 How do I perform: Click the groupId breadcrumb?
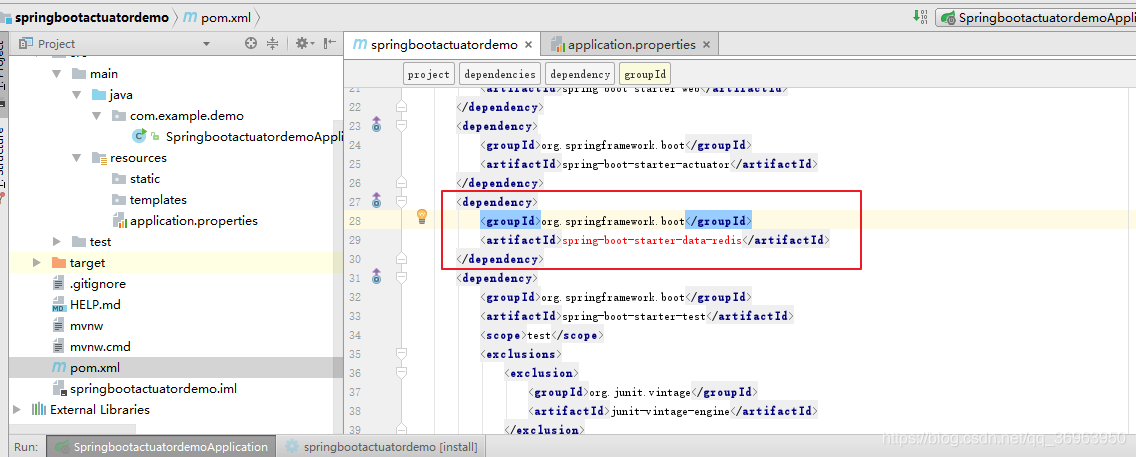click(645, 74)
